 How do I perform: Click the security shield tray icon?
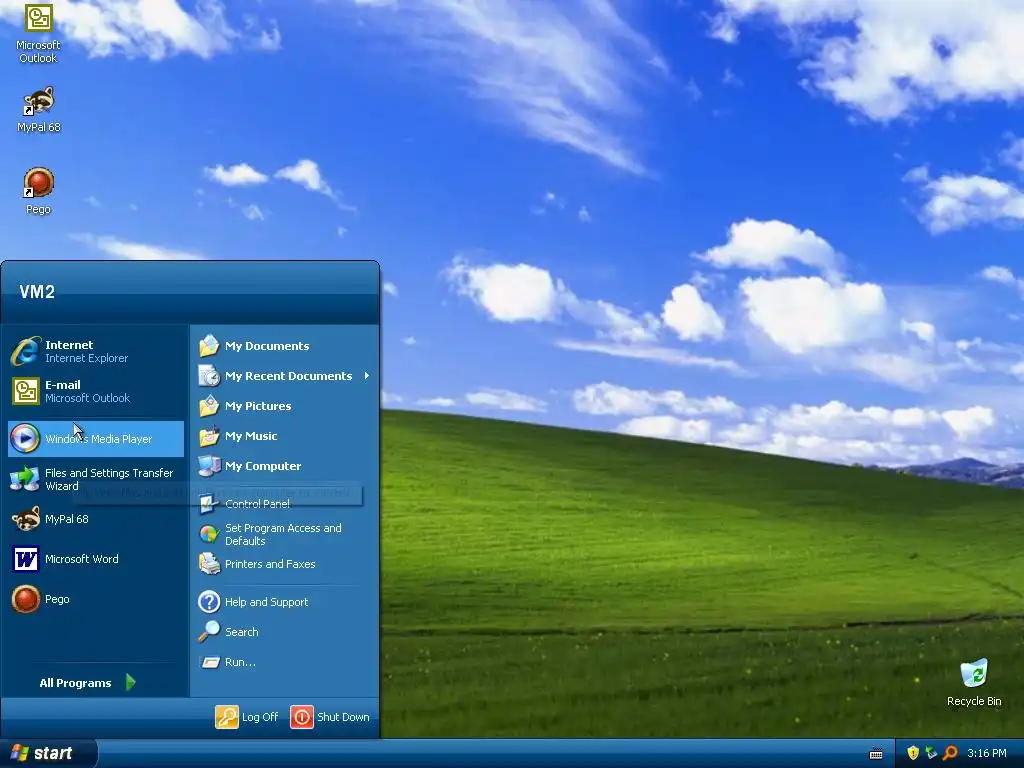(x=913, y=753)
